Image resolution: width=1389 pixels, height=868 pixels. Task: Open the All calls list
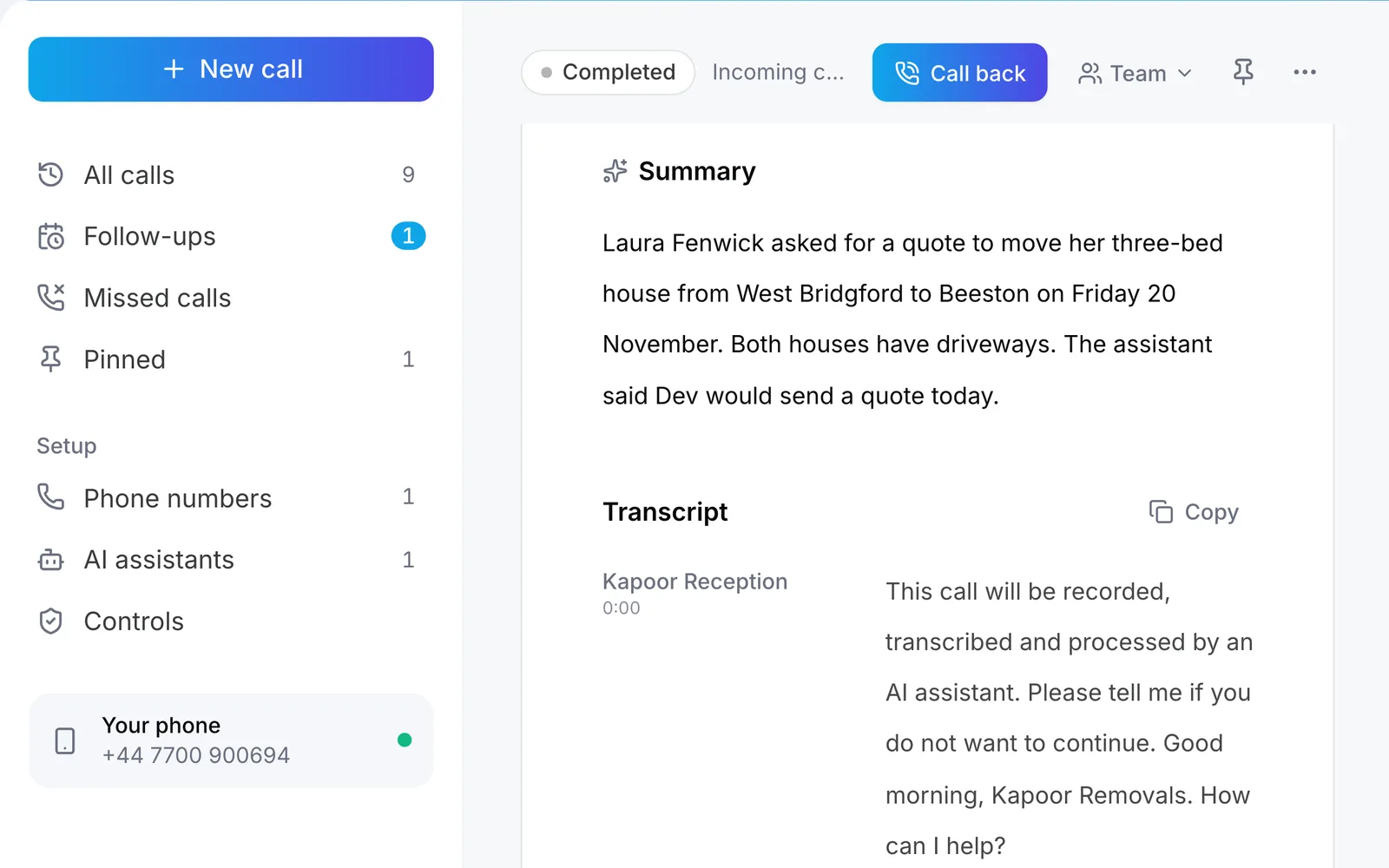(231, 175)
